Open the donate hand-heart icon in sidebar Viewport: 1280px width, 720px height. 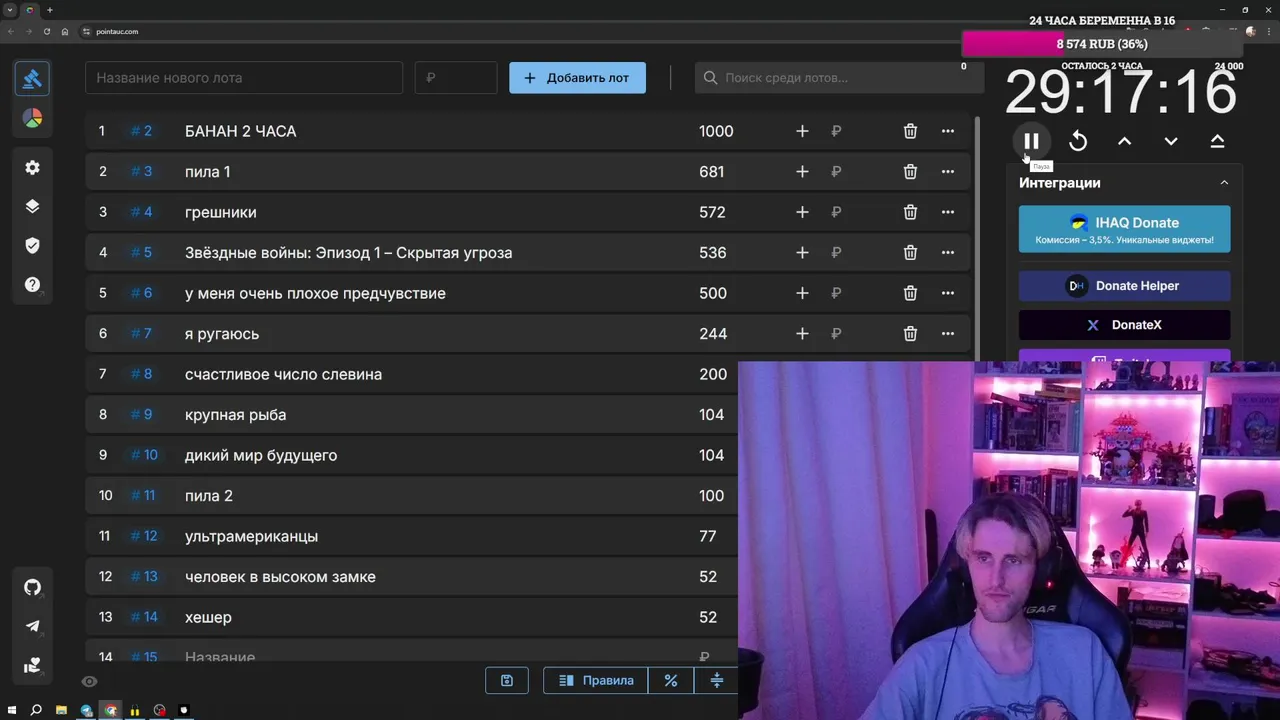(x=32, y=665)
